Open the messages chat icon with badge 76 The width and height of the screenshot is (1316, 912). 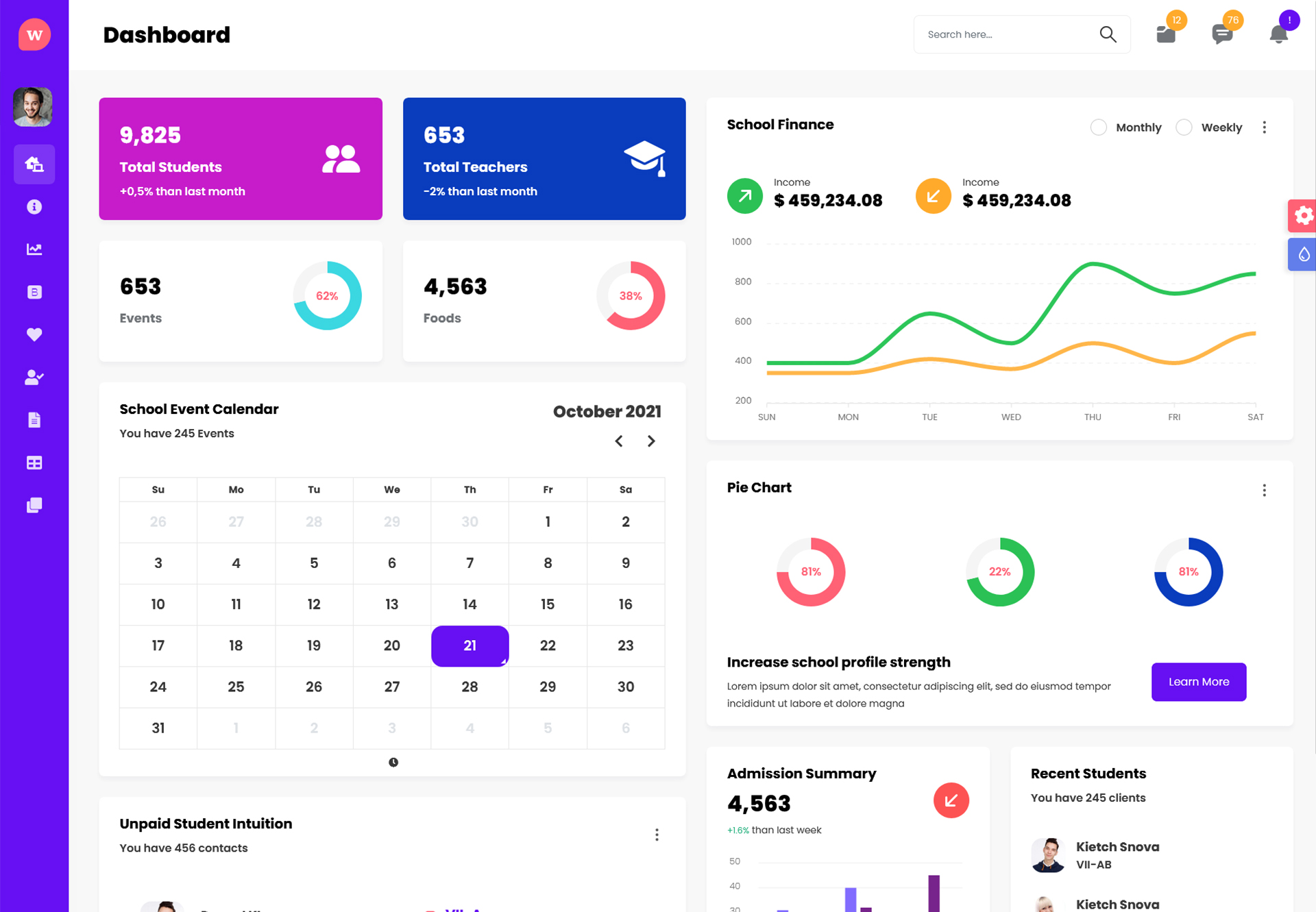tap(1222, 34)
